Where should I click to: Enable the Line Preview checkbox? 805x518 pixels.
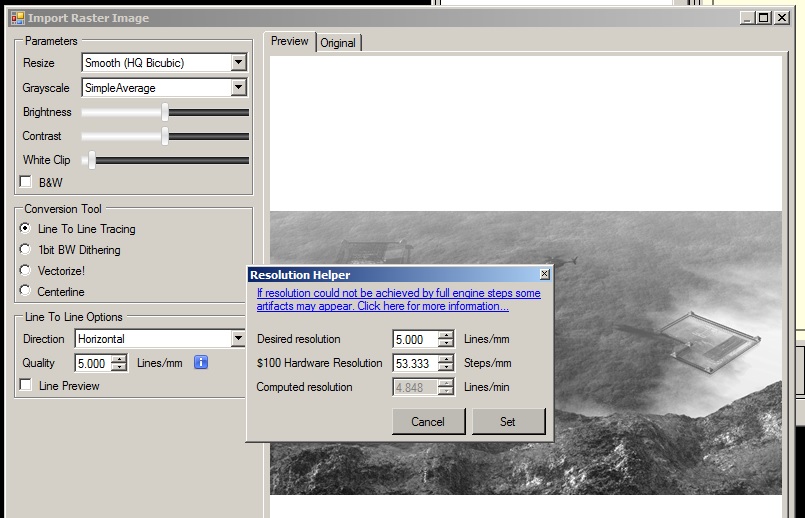pyautogui.click(x=26, y=385)
